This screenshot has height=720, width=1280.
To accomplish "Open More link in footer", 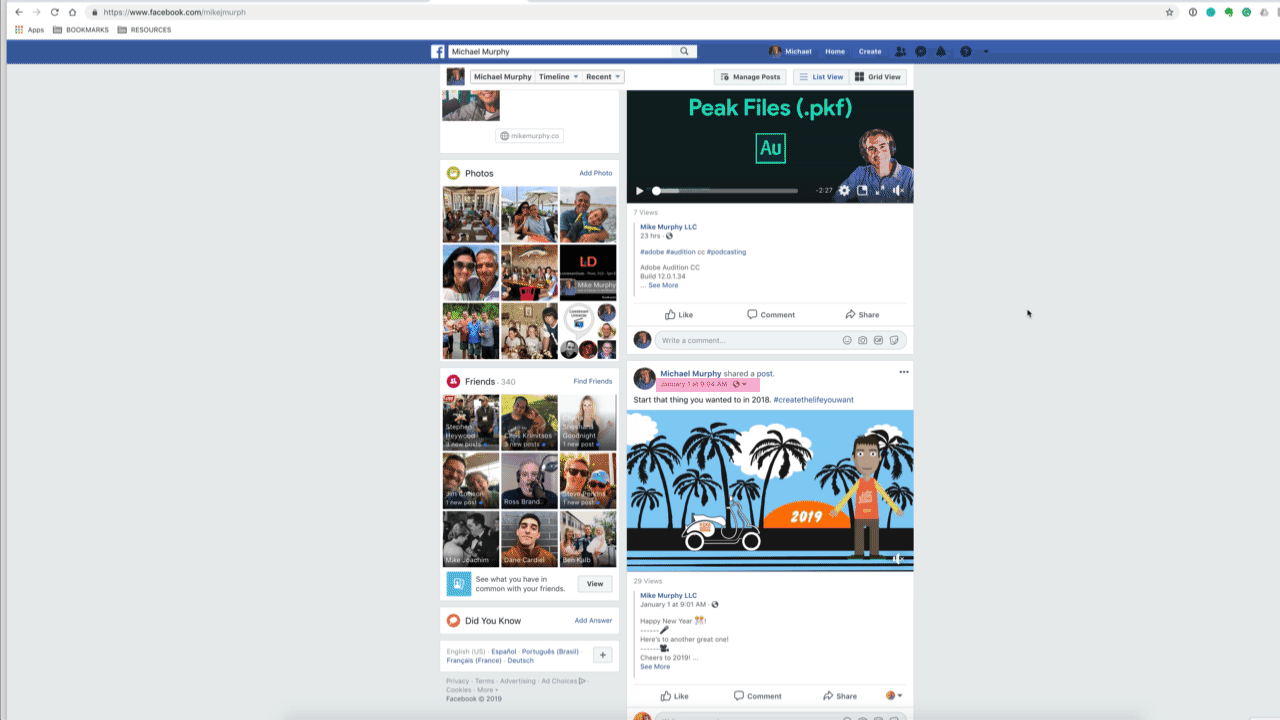I will pyautogui.click(x=486, y=690).
